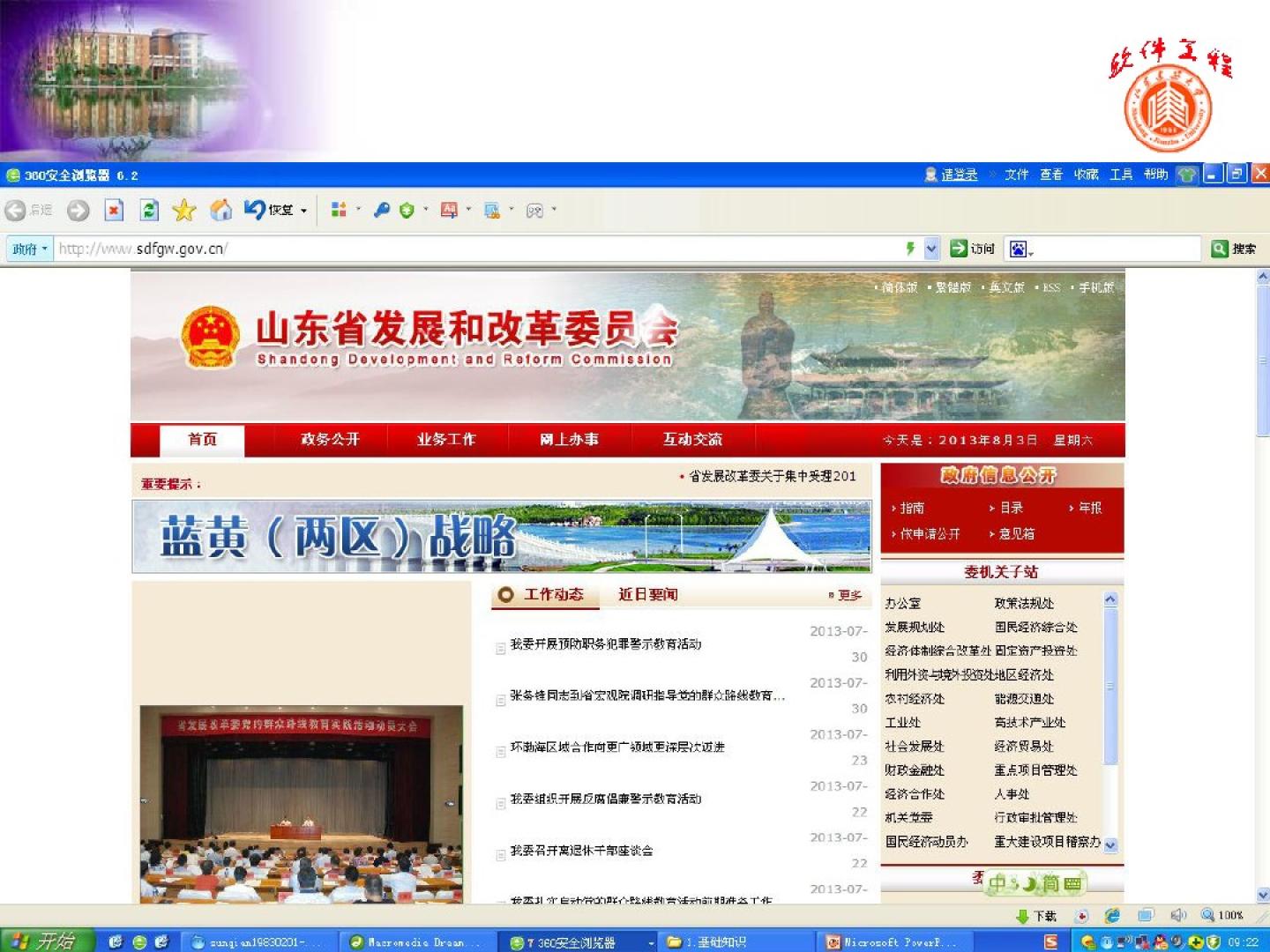Click the forward navigation arrow
Screen dimensions: 1270x952
coord(78,210)
